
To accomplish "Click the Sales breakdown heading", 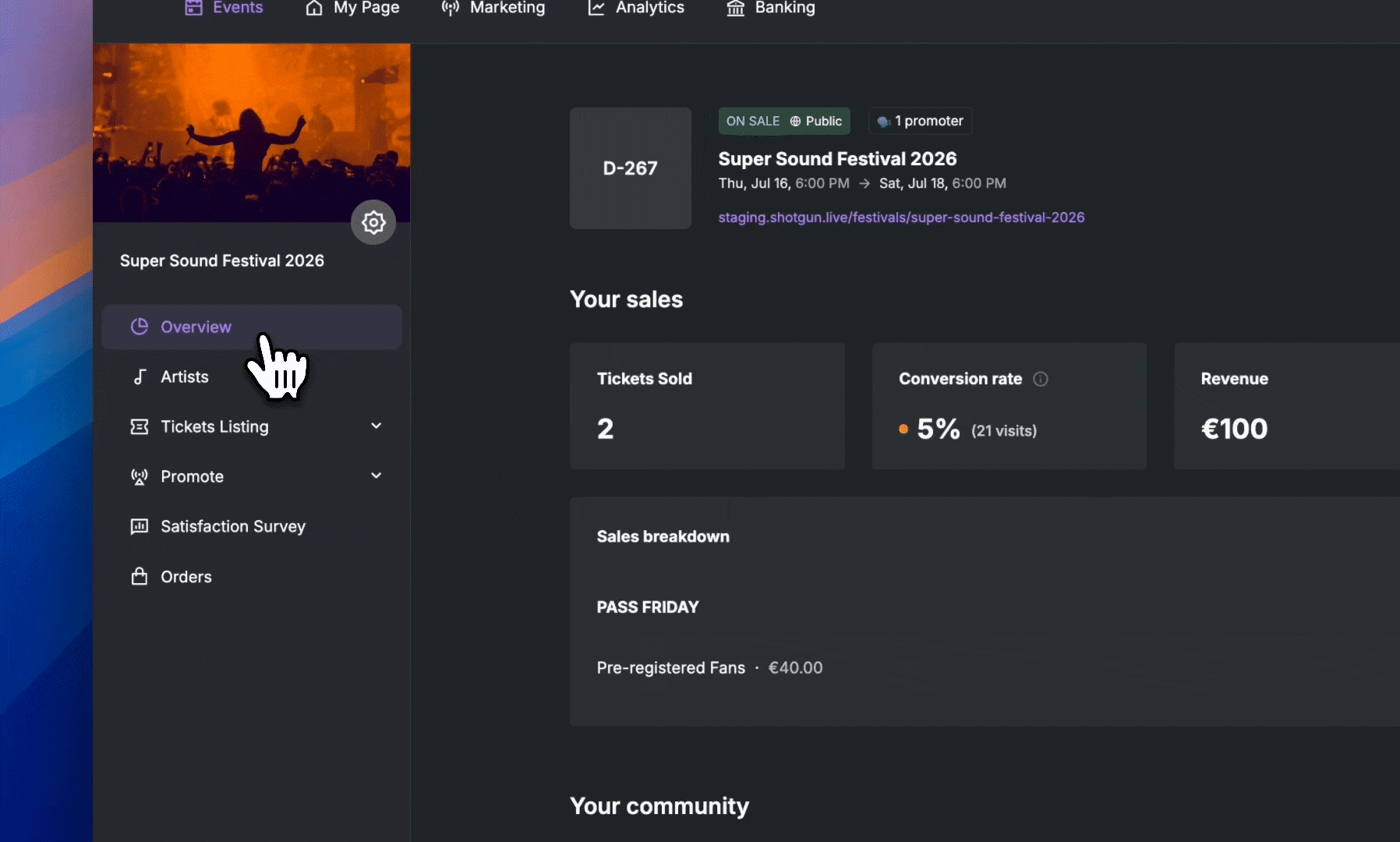I will pyautogui.click(x=663, y=536).
